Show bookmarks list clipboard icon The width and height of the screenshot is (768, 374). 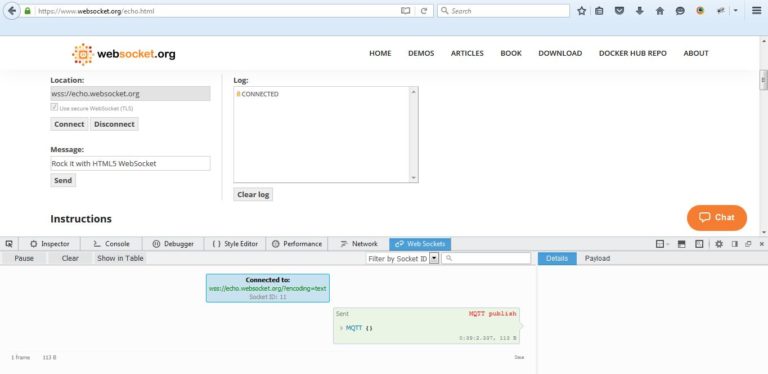click(x=599, y=11)
